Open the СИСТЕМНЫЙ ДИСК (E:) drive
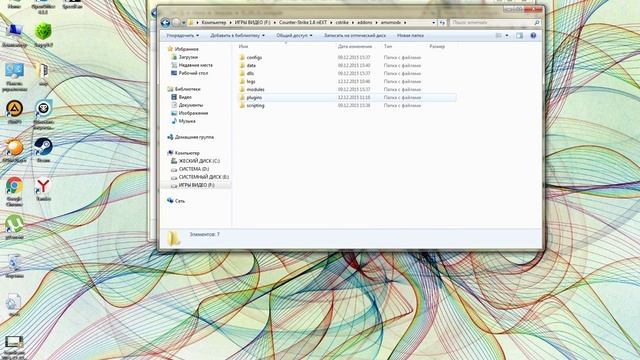Screen dimensions: 640x360 coord(203,177)
